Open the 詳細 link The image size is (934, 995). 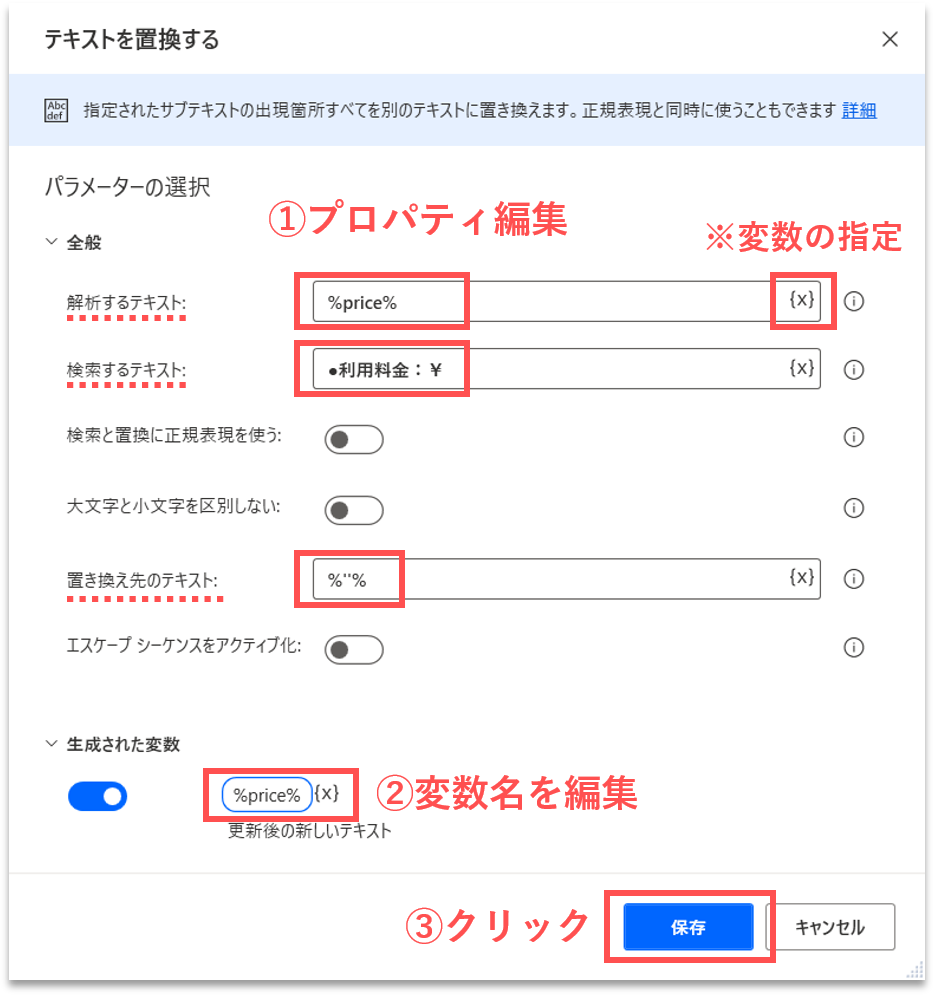[x=859, y=110]
